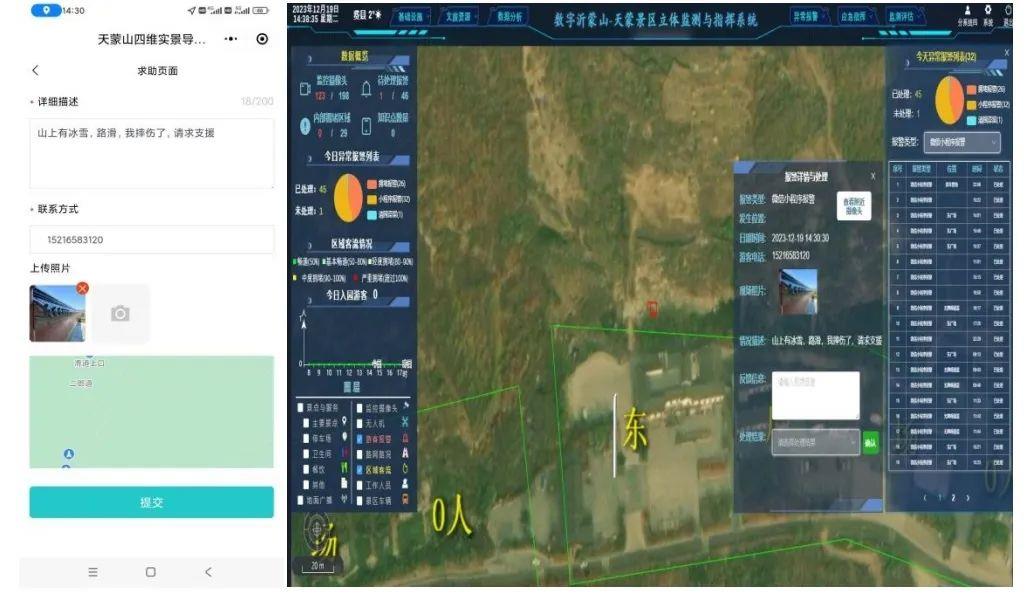Screen dimensions: 1029x612
Task: Click the 反馈信息 text box
Action: click(816, 395)
